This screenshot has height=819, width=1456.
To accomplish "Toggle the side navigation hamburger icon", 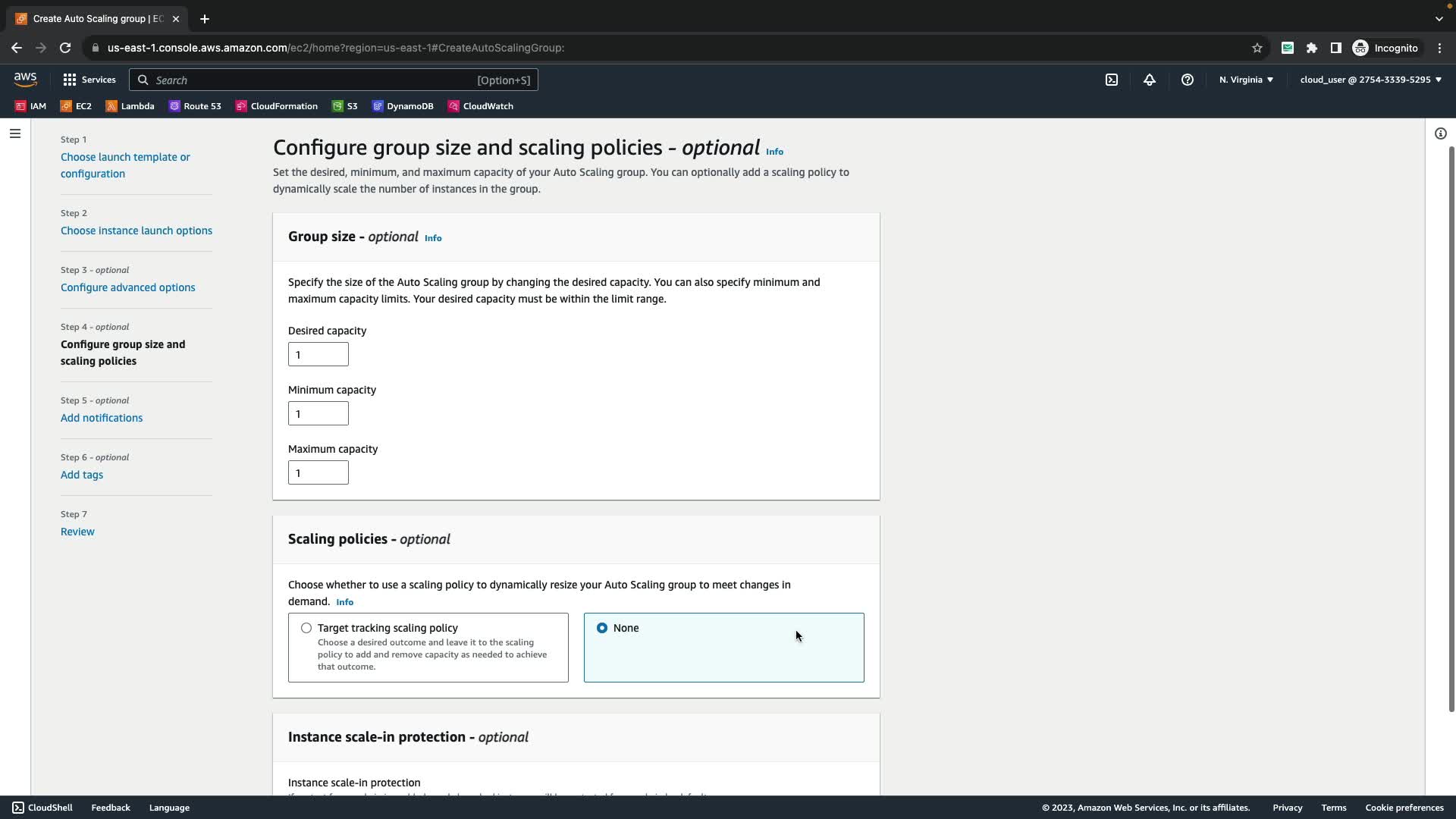I will pos(15,133).
